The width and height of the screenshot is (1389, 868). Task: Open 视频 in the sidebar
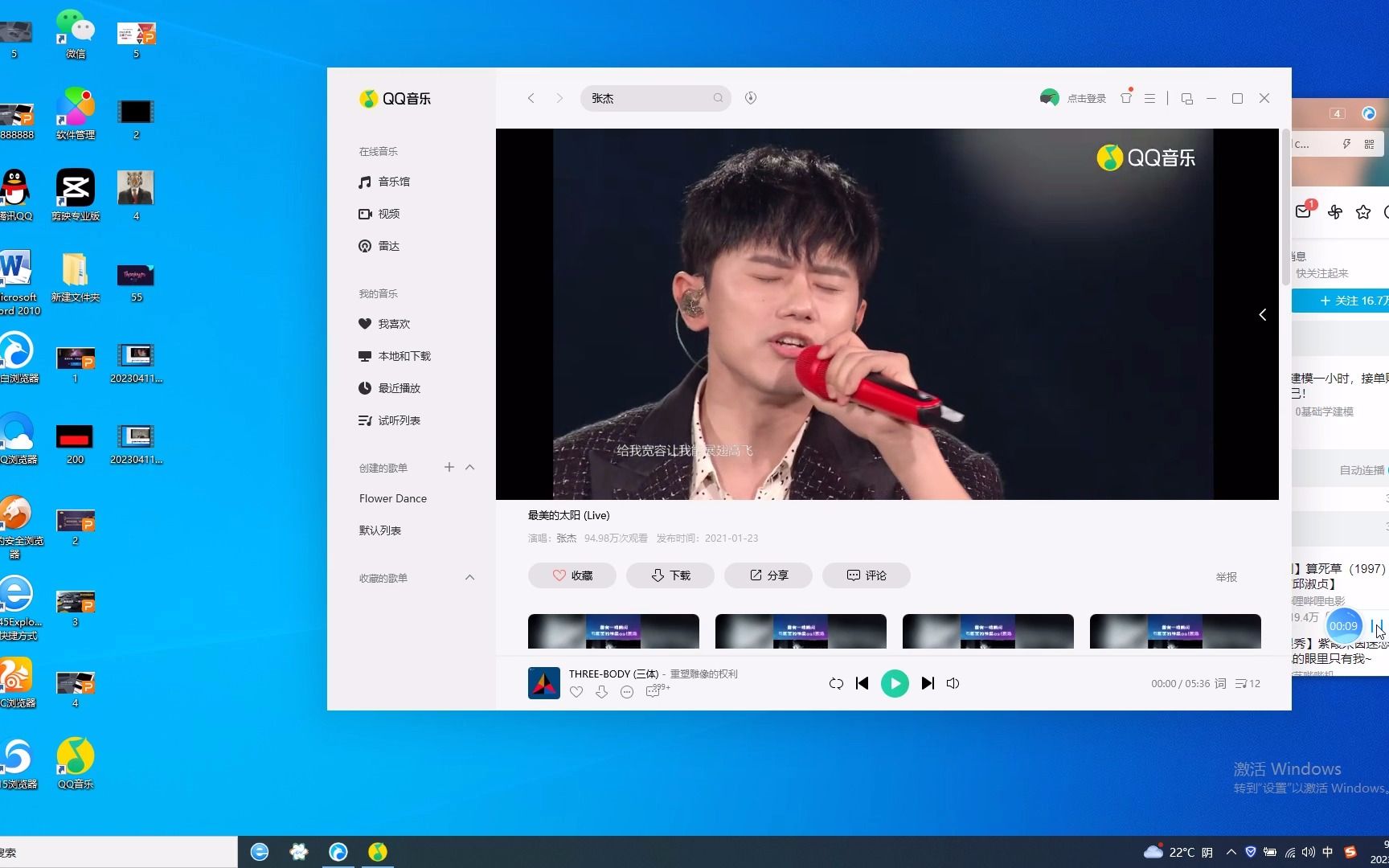click(379, 214)
